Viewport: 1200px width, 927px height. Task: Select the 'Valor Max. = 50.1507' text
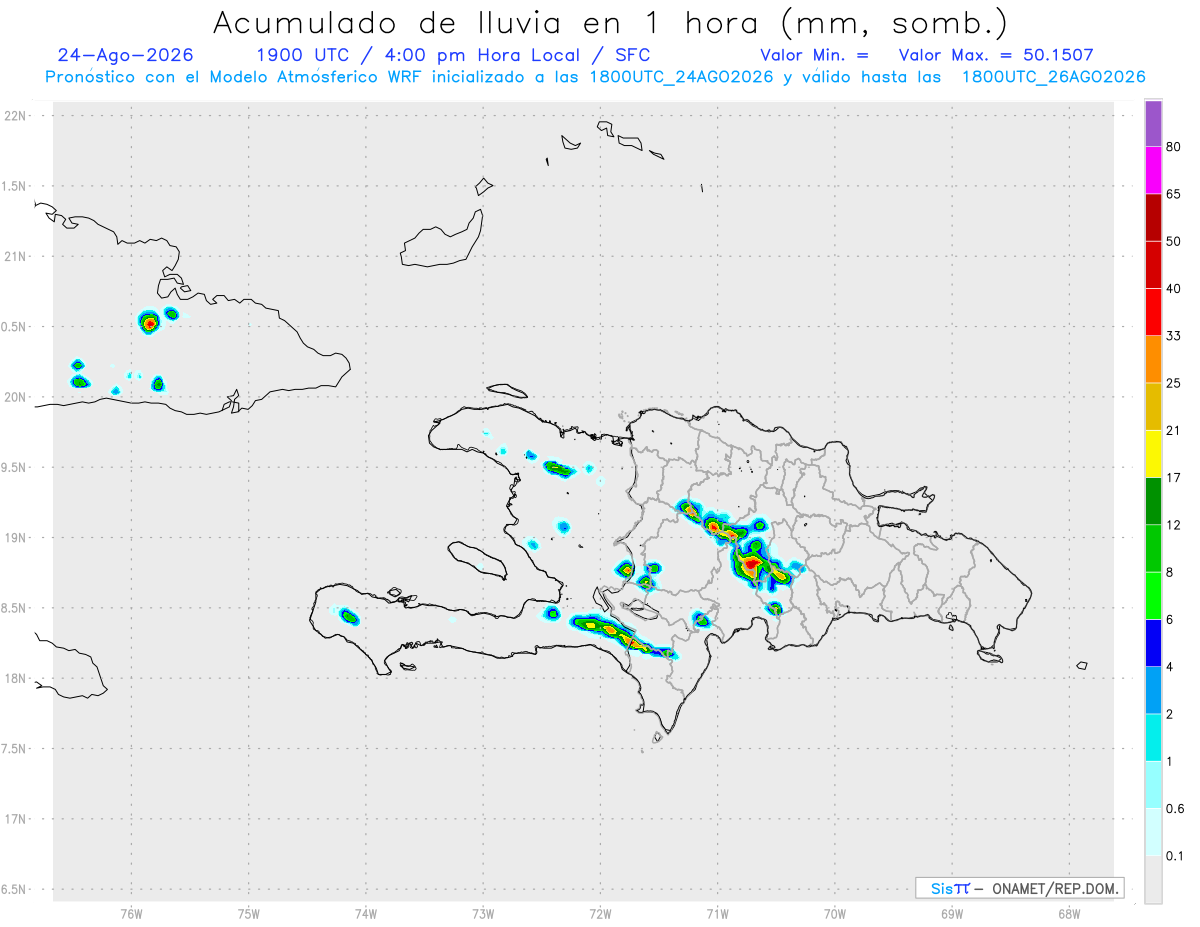point(996,55)
